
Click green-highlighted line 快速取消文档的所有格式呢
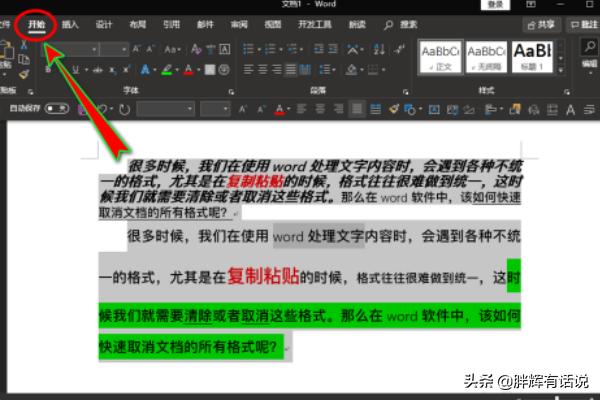188,347
